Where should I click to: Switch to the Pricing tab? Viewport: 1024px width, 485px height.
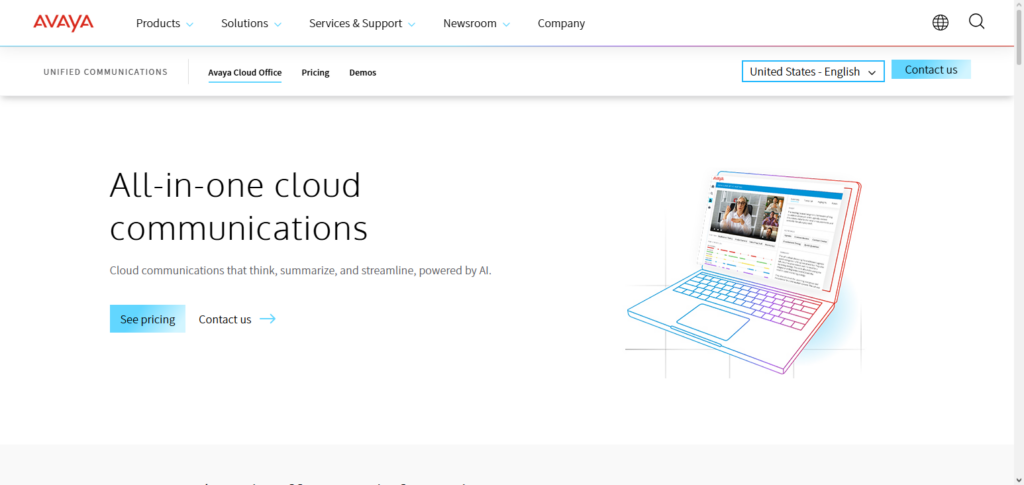point(315,72)
